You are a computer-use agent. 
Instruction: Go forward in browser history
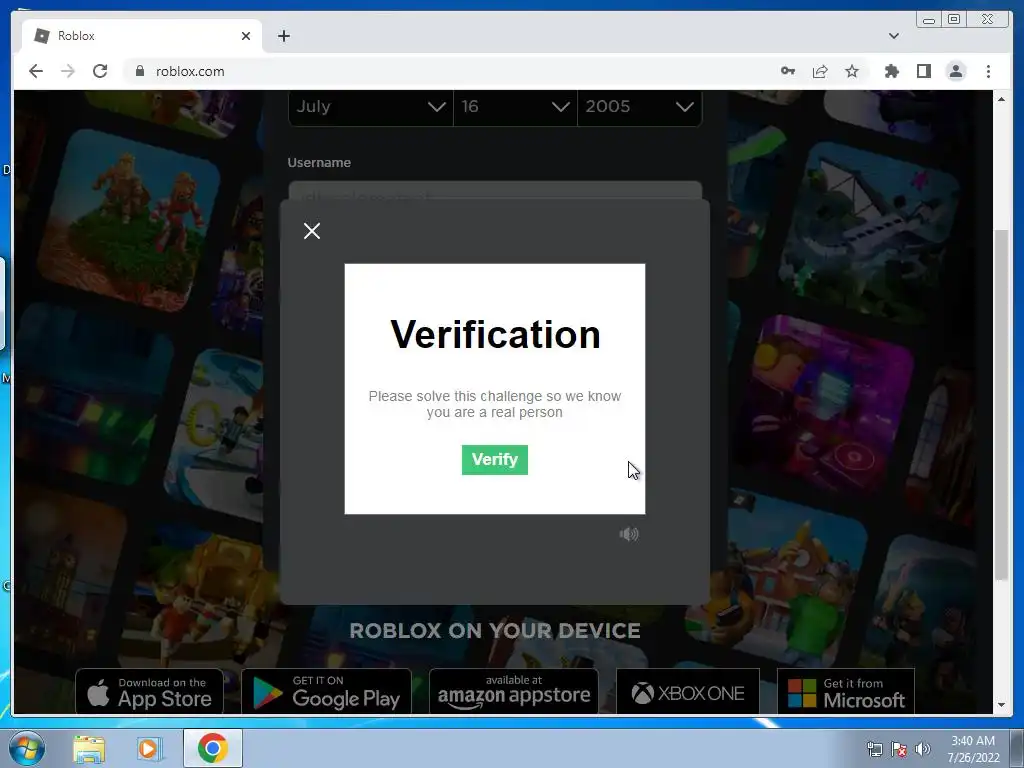pyautogui.click(x=68, y=71)
